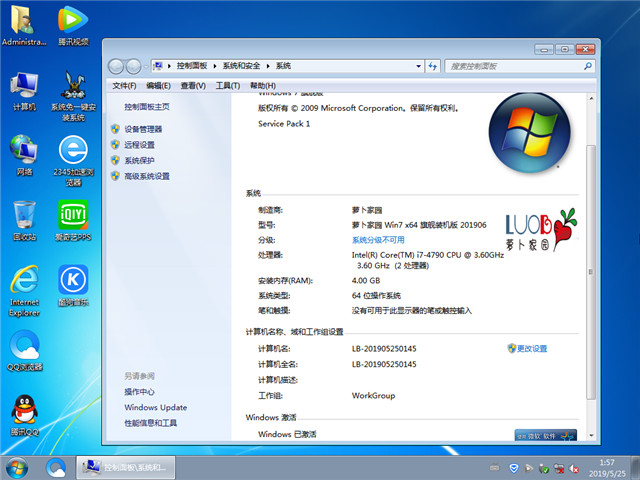This screenshot has height=480, width=640.
Task: Open Windows Update link
Action: click(156, 407)
